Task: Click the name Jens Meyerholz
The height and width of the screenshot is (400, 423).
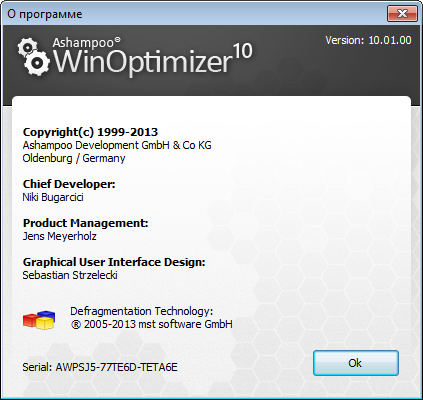Action: tap(59, 236)
